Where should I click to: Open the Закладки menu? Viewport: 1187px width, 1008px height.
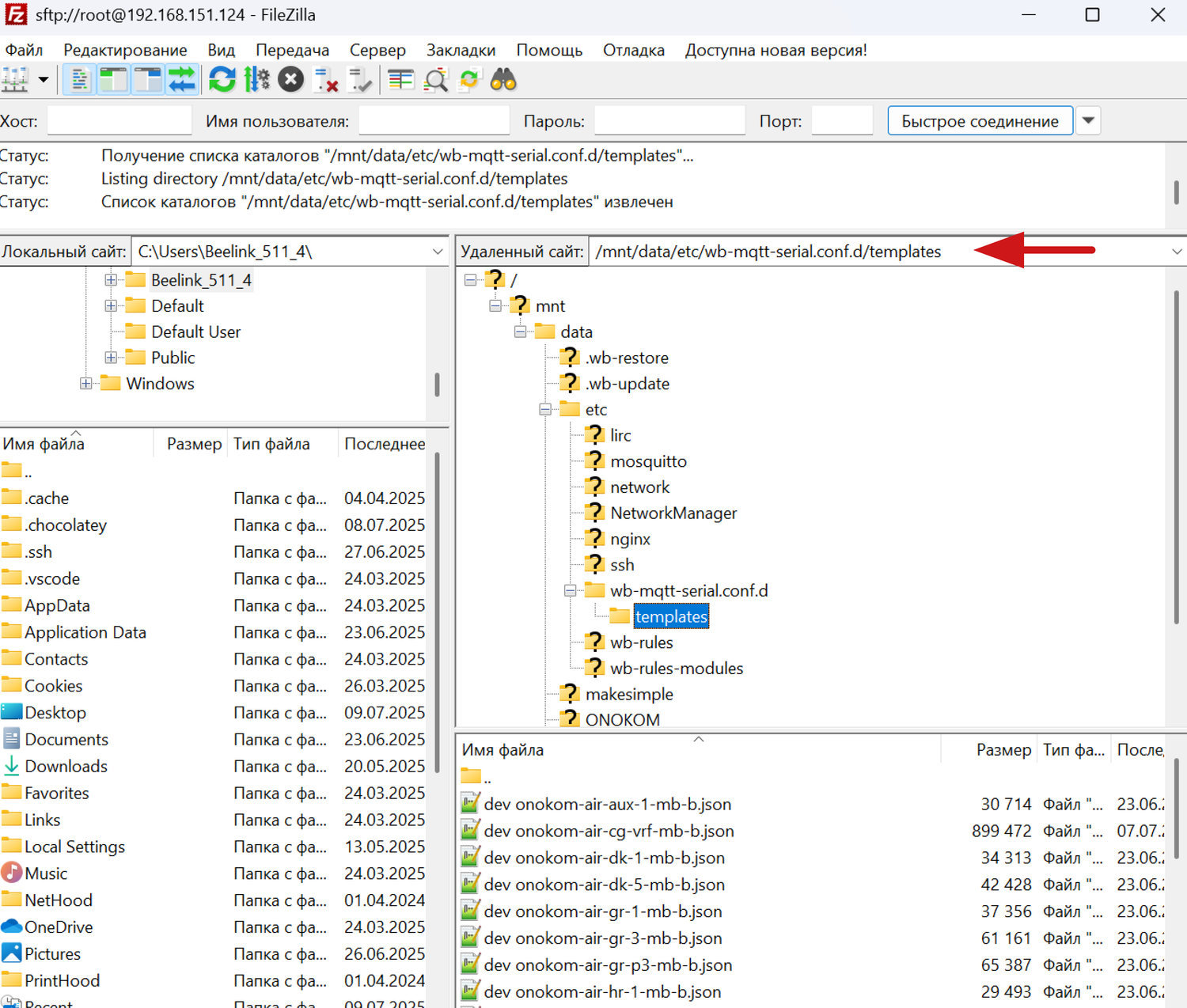tap(461, 50)
